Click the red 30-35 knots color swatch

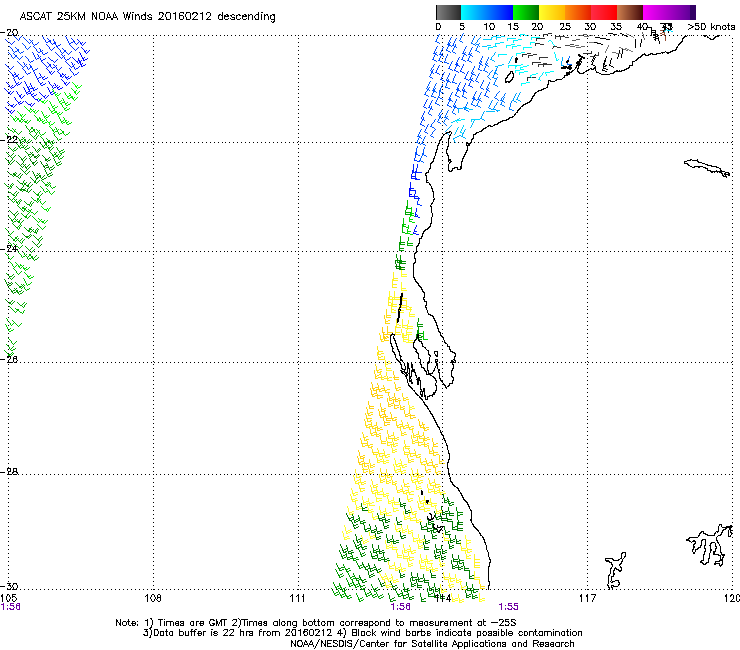click(604, 12)
